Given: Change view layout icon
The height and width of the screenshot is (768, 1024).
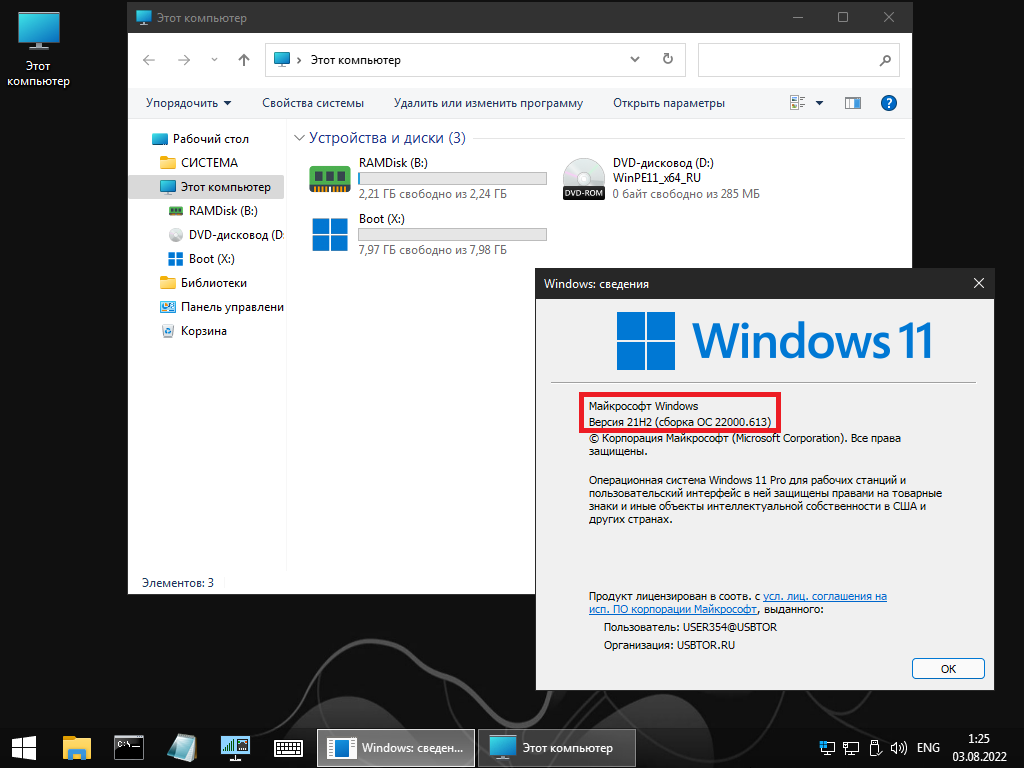Looking at the screenshot, I should (797, 103).
